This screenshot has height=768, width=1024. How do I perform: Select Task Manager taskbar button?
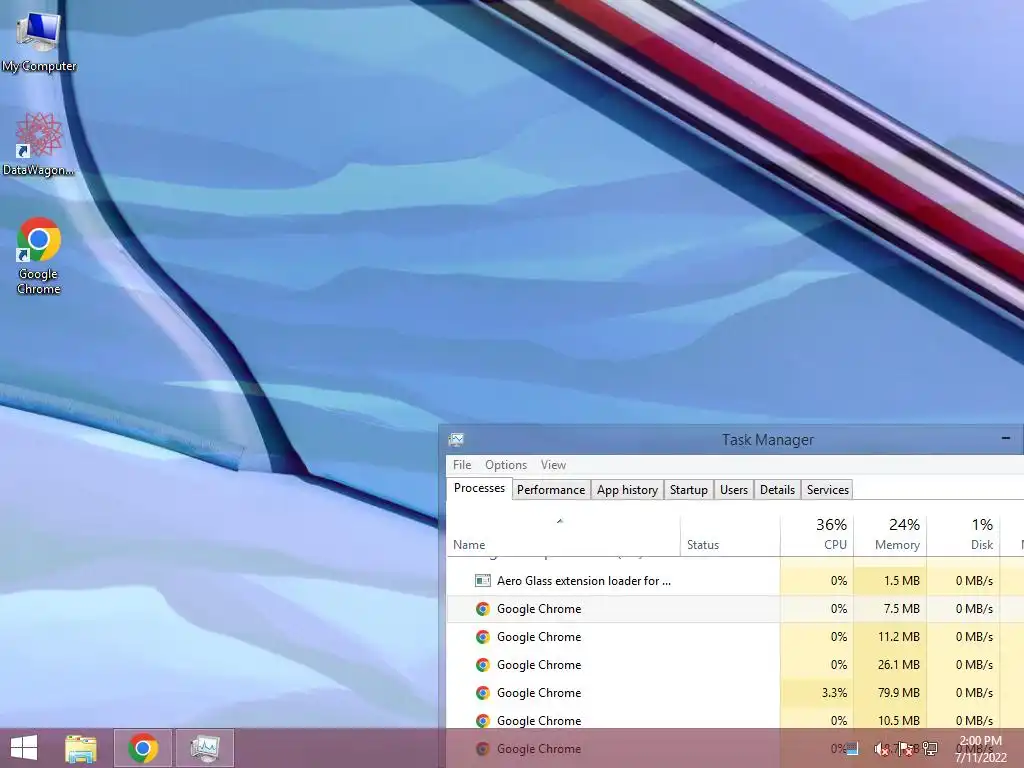click(205, 748)
